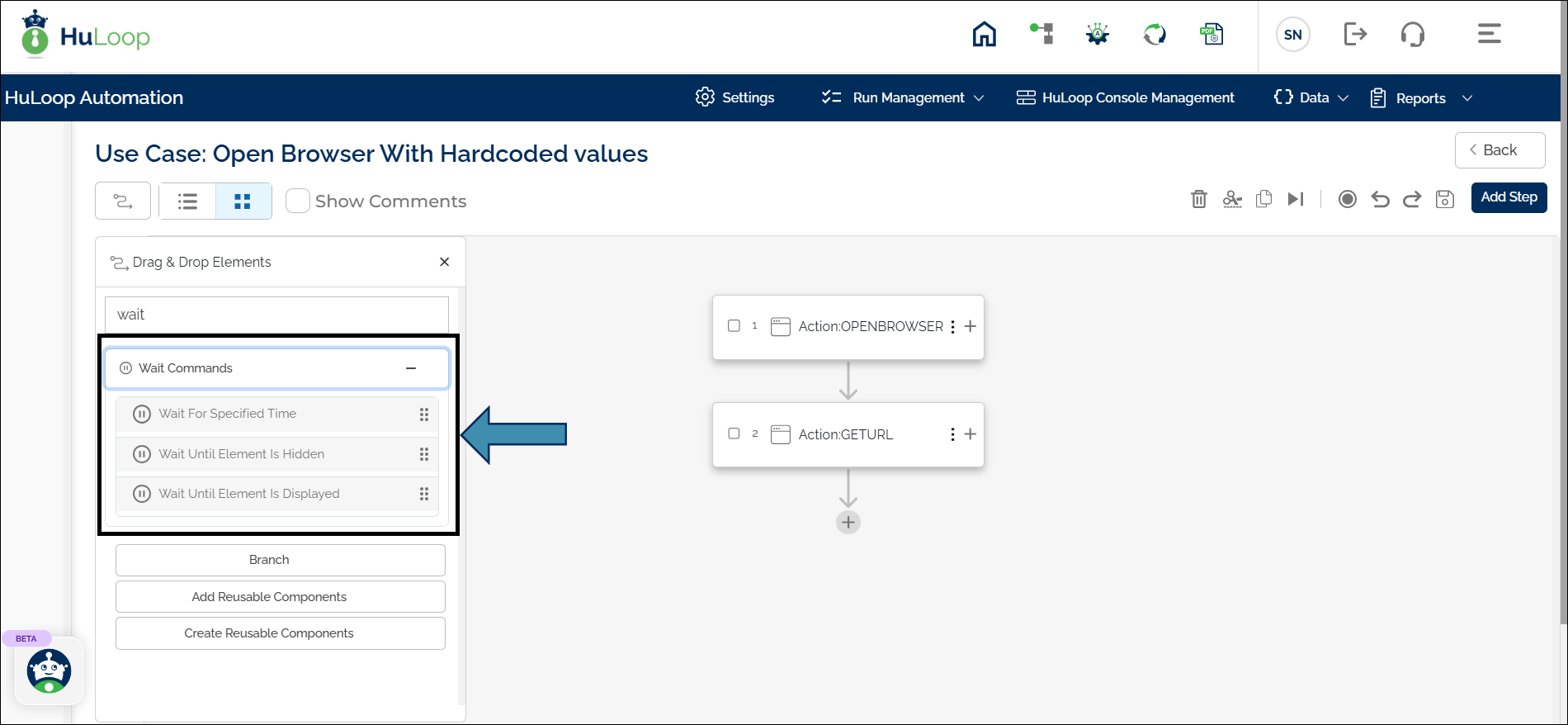Undo the last change

tap(1380, 199)
